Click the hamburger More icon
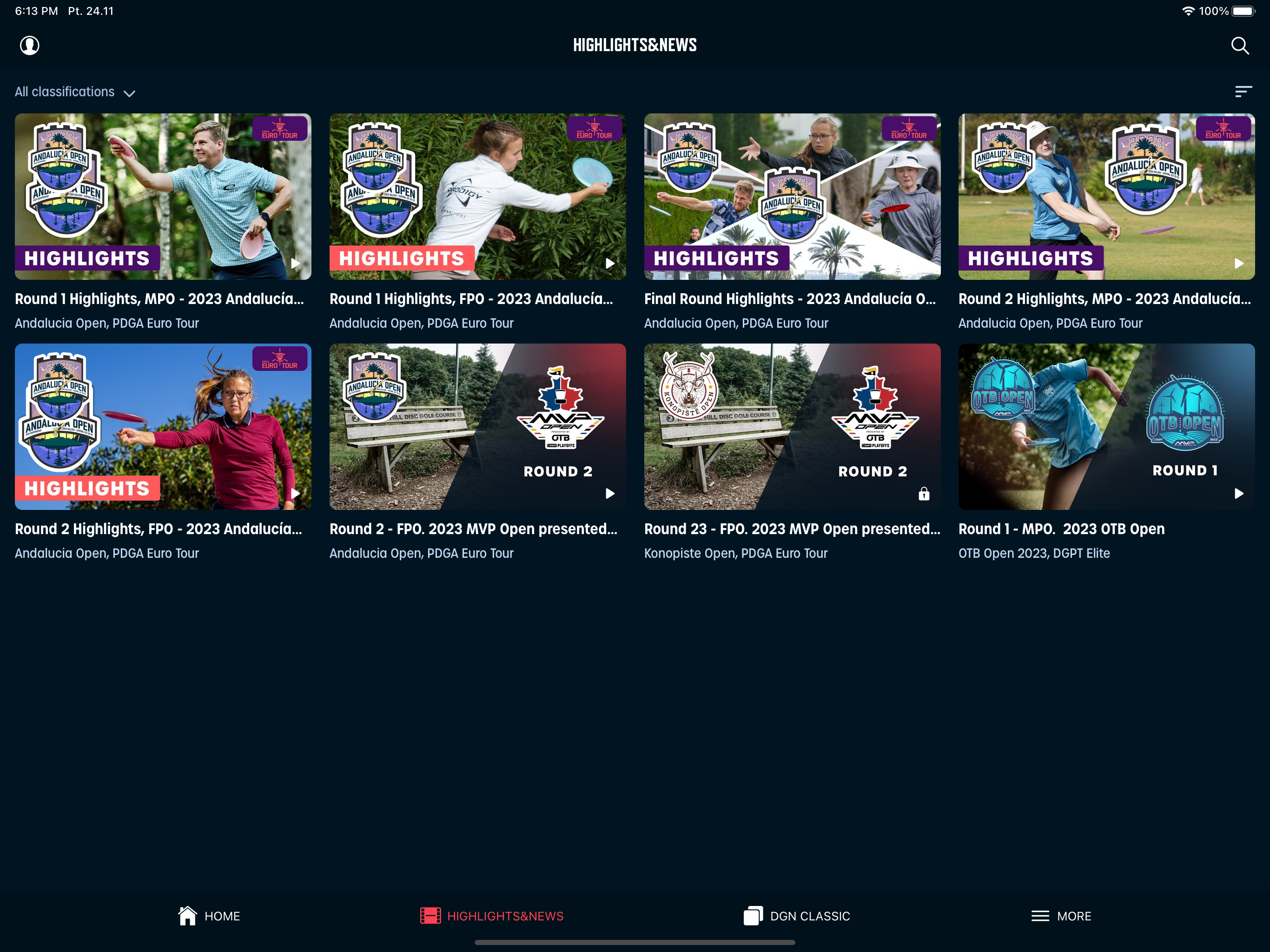This screenshot has width=1270, height=952. click(x=1040, y=916)
